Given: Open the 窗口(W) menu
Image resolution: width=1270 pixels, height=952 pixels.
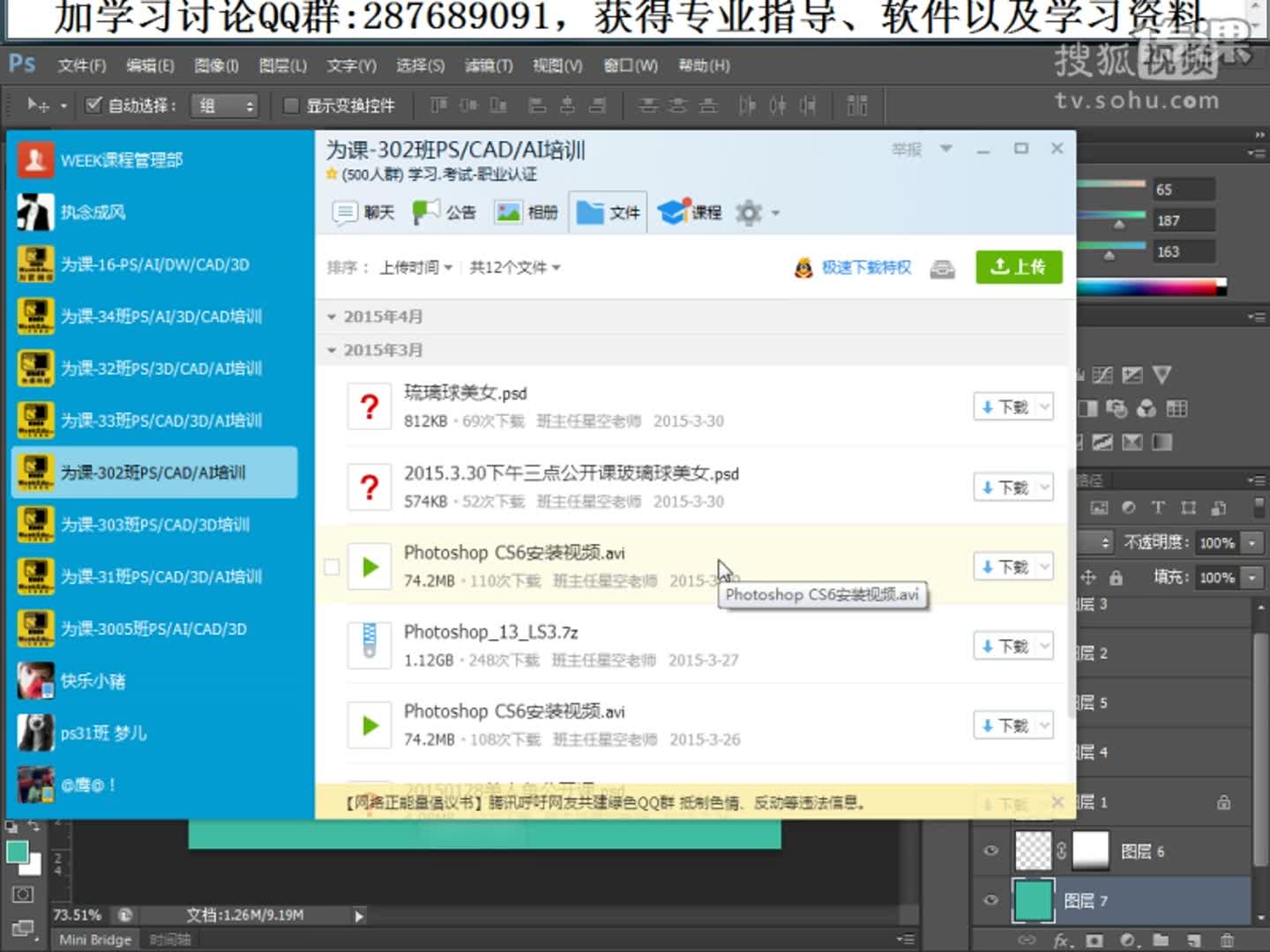Looking at the screenshot, I should coord(630,65).
